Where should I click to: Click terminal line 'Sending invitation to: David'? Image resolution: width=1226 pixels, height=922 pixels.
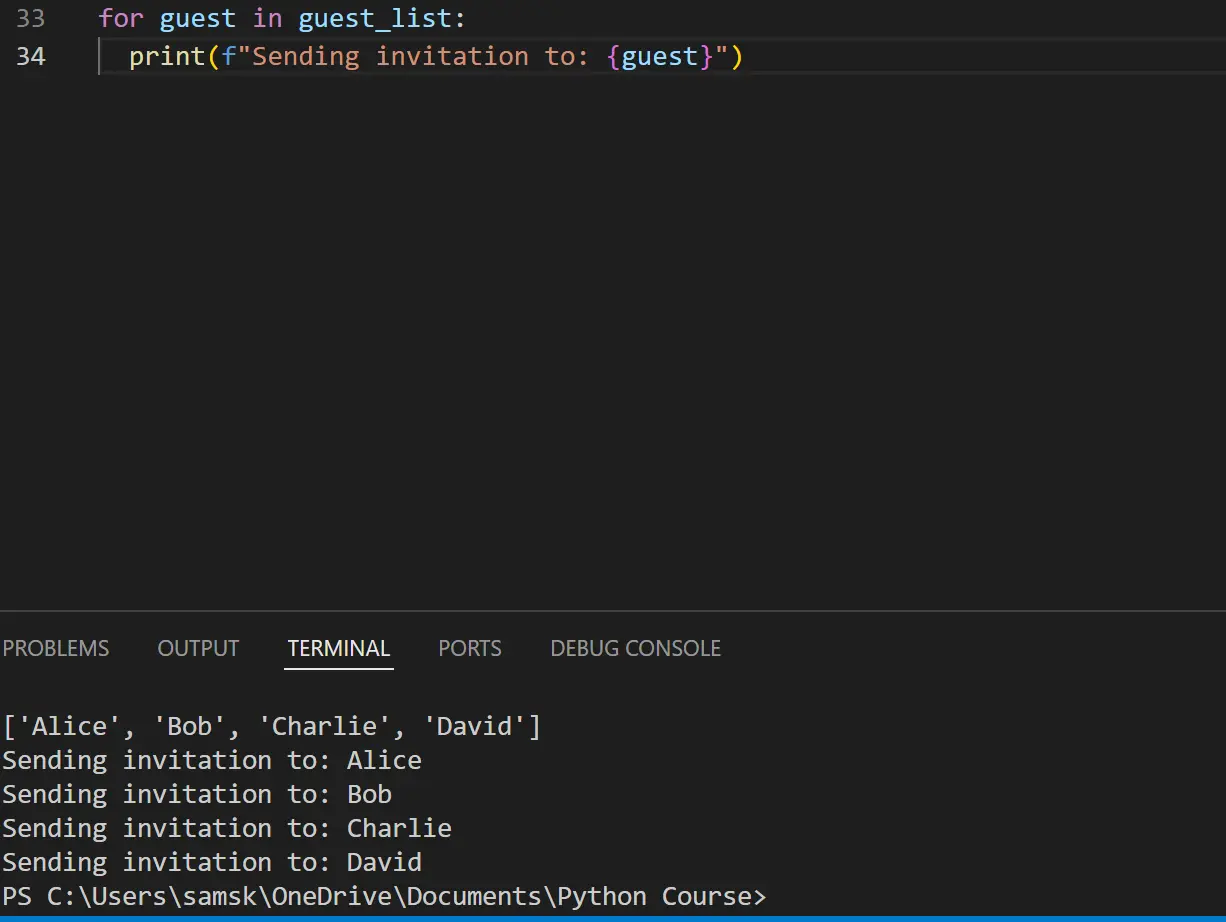click(x=212, y=862)
